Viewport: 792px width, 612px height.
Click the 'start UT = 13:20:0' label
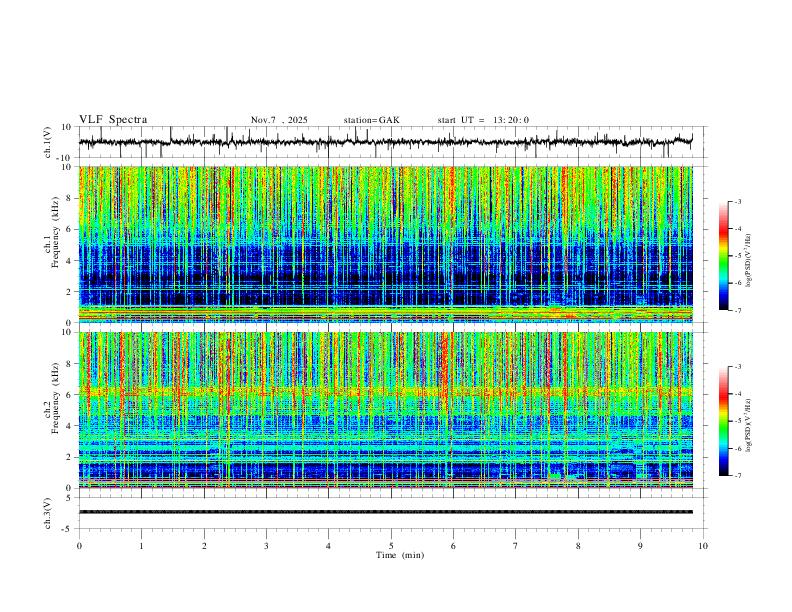[x=483, y=120]
